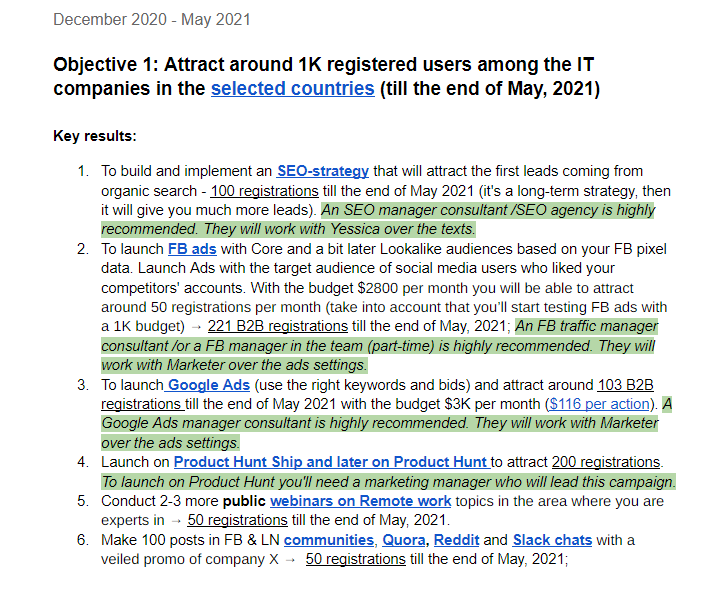
Task: Click the highlighted Product Hunt marketing manager note
Action: pos(388,482)
